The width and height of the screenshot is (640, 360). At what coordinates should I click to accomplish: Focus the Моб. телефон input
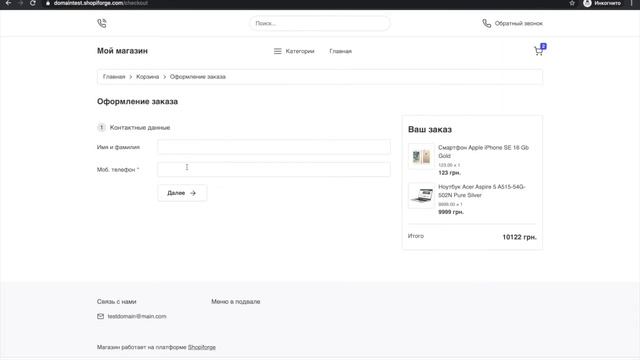274,169
